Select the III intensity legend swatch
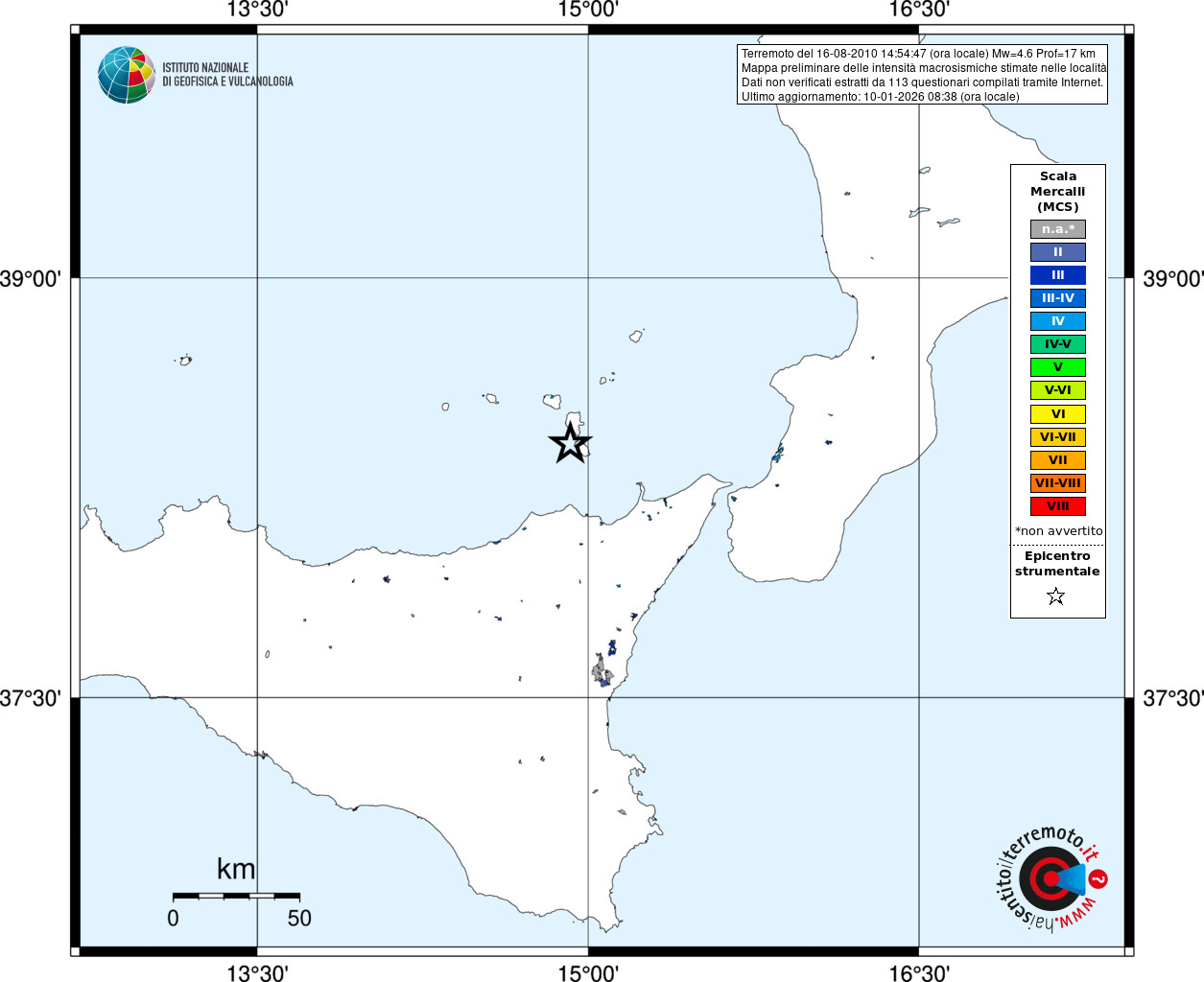This screenshot has height=982, width=1204. 1058,275
